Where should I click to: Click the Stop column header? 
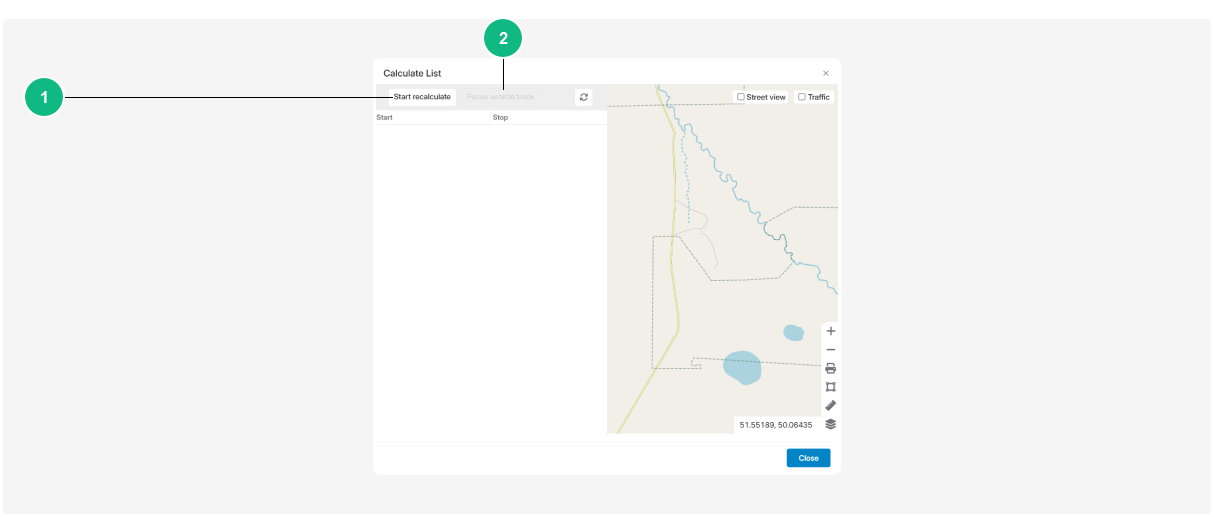click(x=500, y=118)
